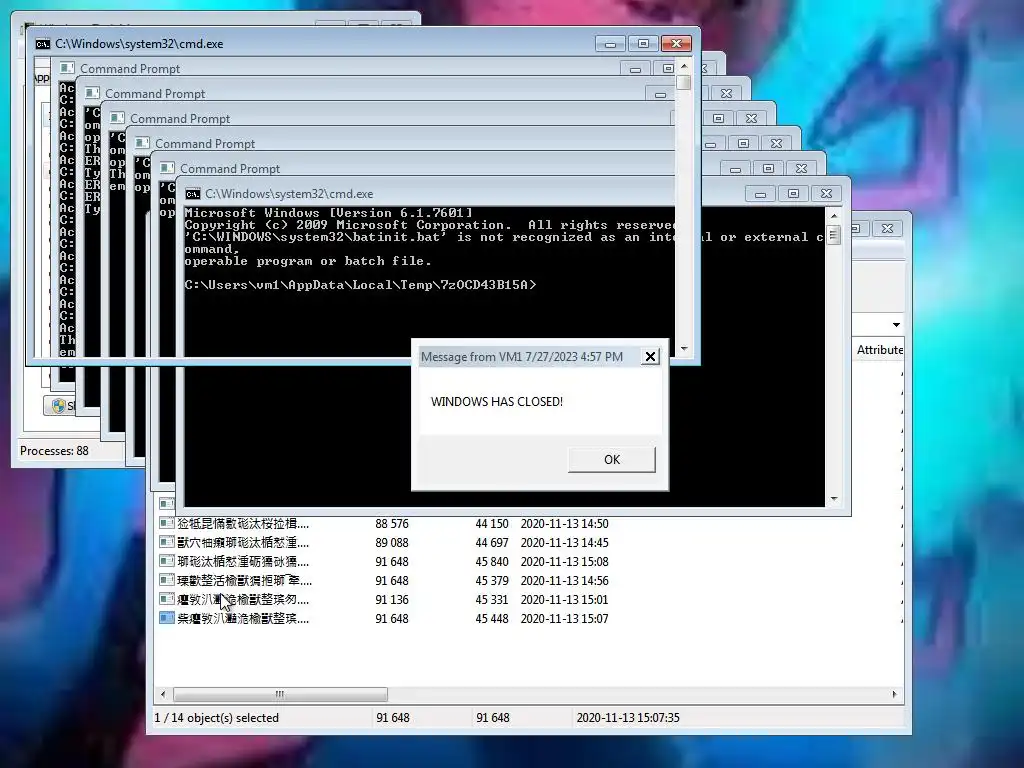Click the Task Manager shield button for all users
The image size is (1024, 768).
coord(59,406)
